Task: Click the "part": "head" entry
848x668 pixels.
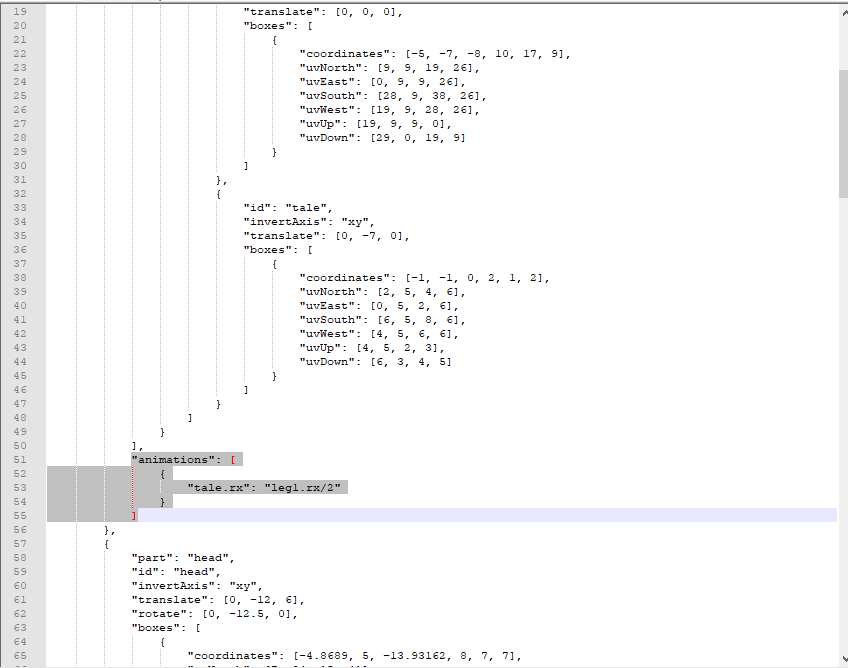Action: coord(183,558)
